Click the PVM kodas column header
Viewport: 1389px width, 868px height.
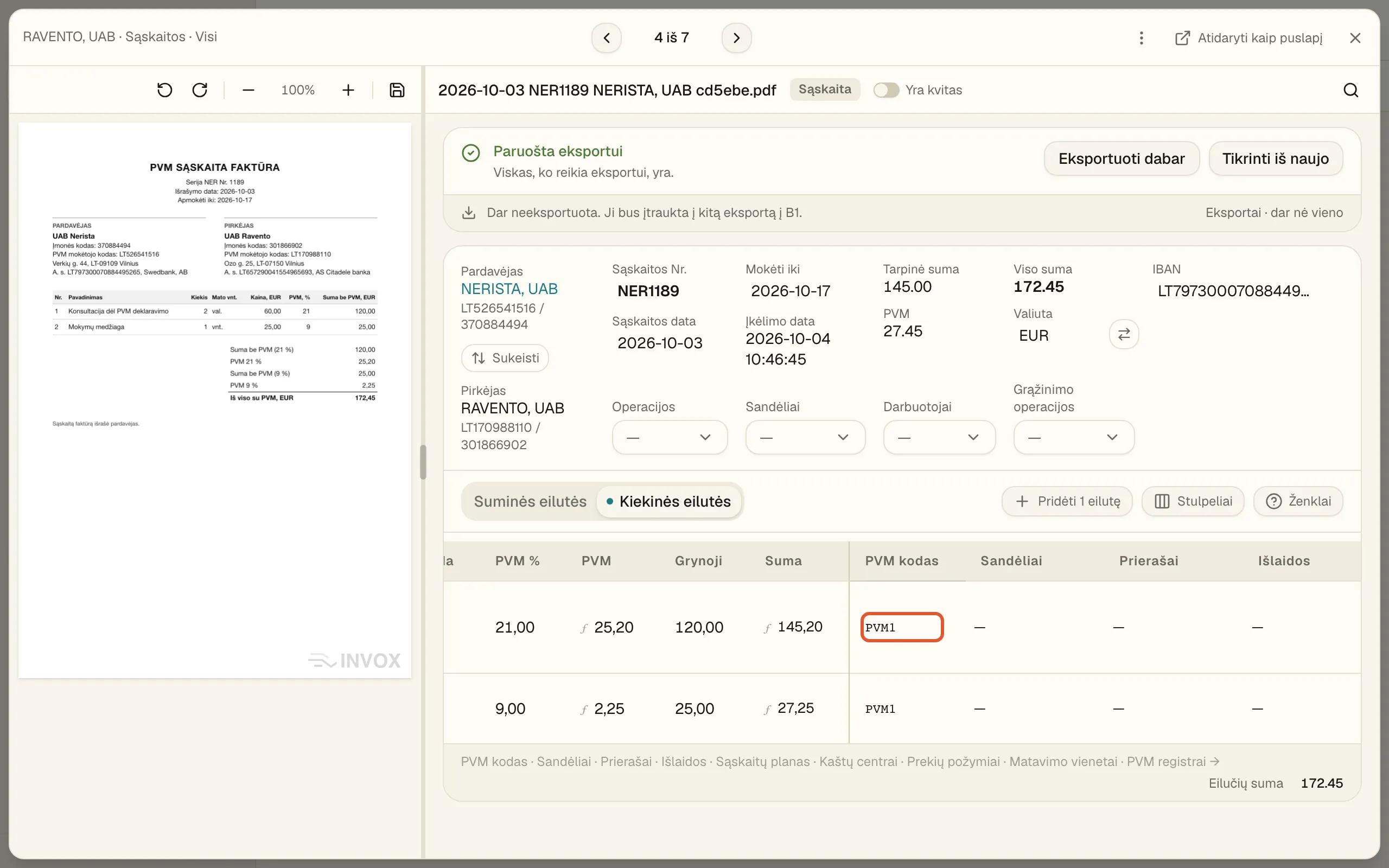pyautogui.click(x=901, y=561)
